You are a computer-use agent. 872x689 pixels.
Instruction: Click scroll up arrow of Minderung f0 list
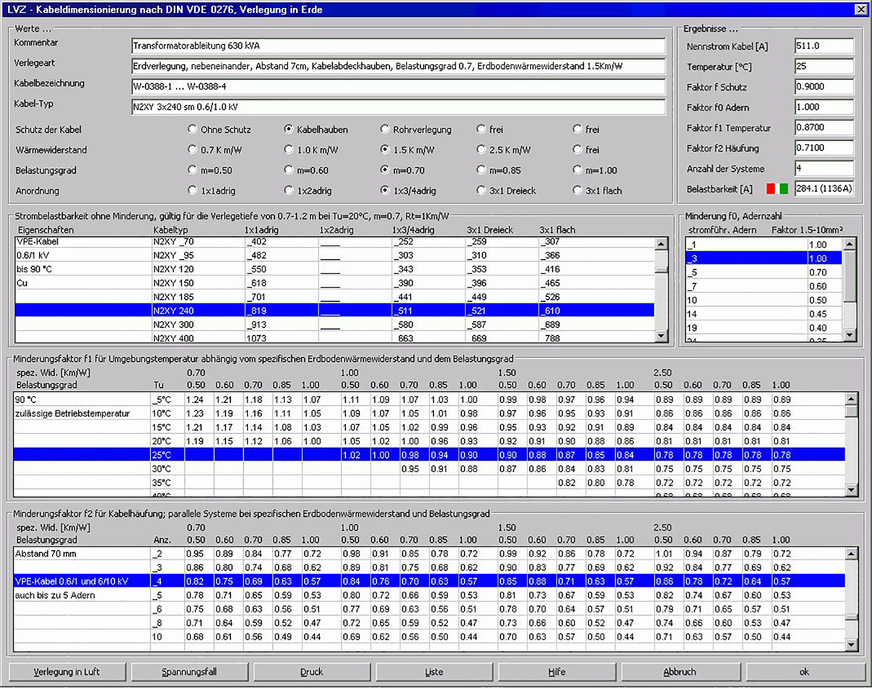click(x=849, y=244)
